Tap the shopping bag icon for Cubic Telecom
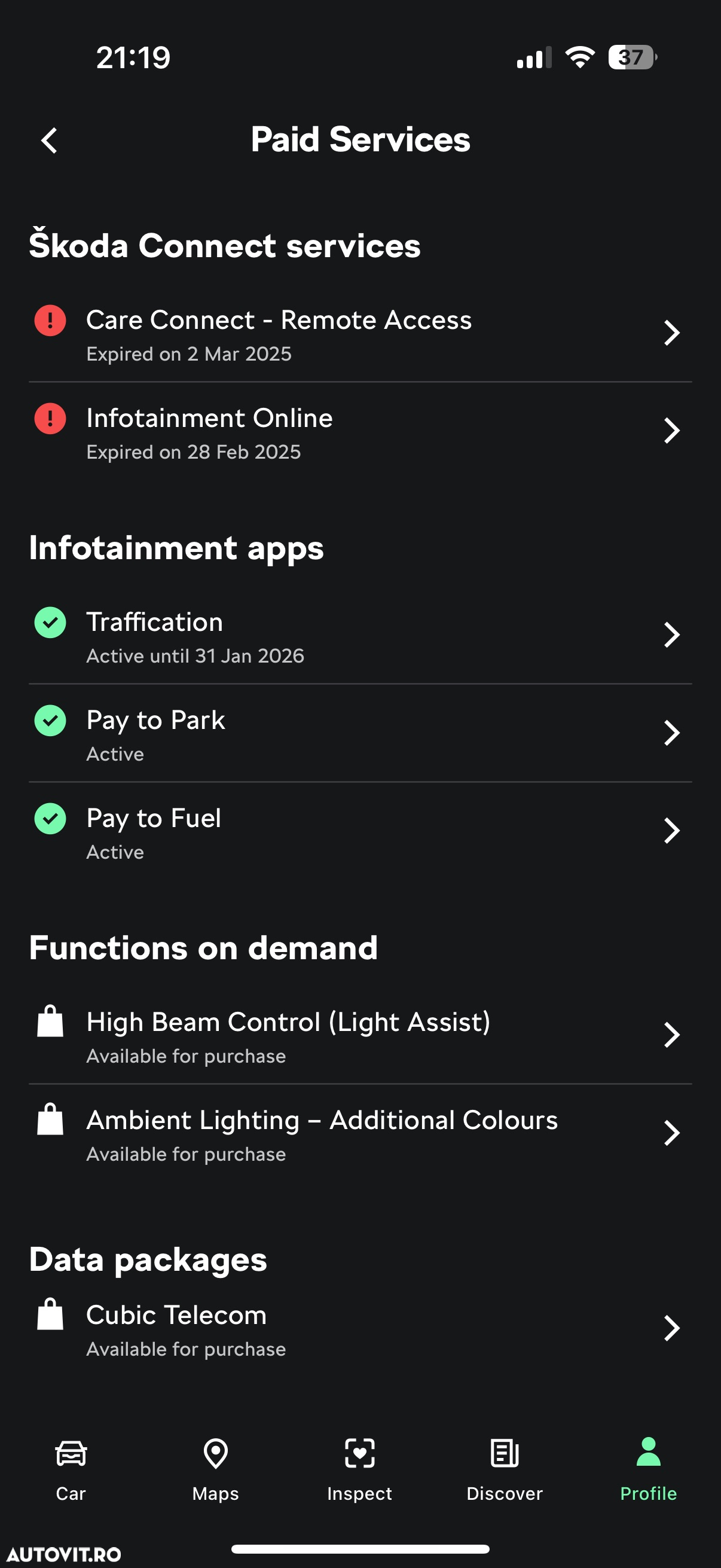721x1568 pixels. pyautogui.click(x=50, y=1314)
